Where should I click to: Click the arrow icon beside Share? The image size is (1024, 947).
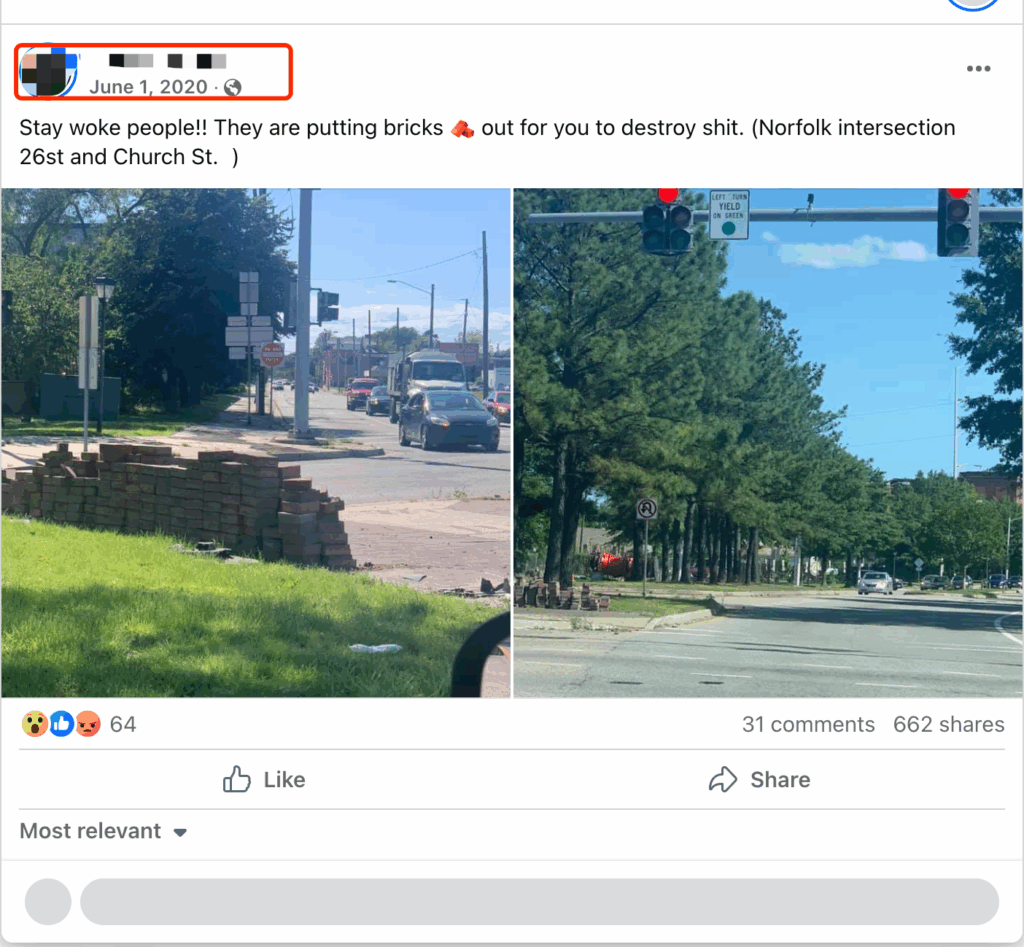point(723,779)
